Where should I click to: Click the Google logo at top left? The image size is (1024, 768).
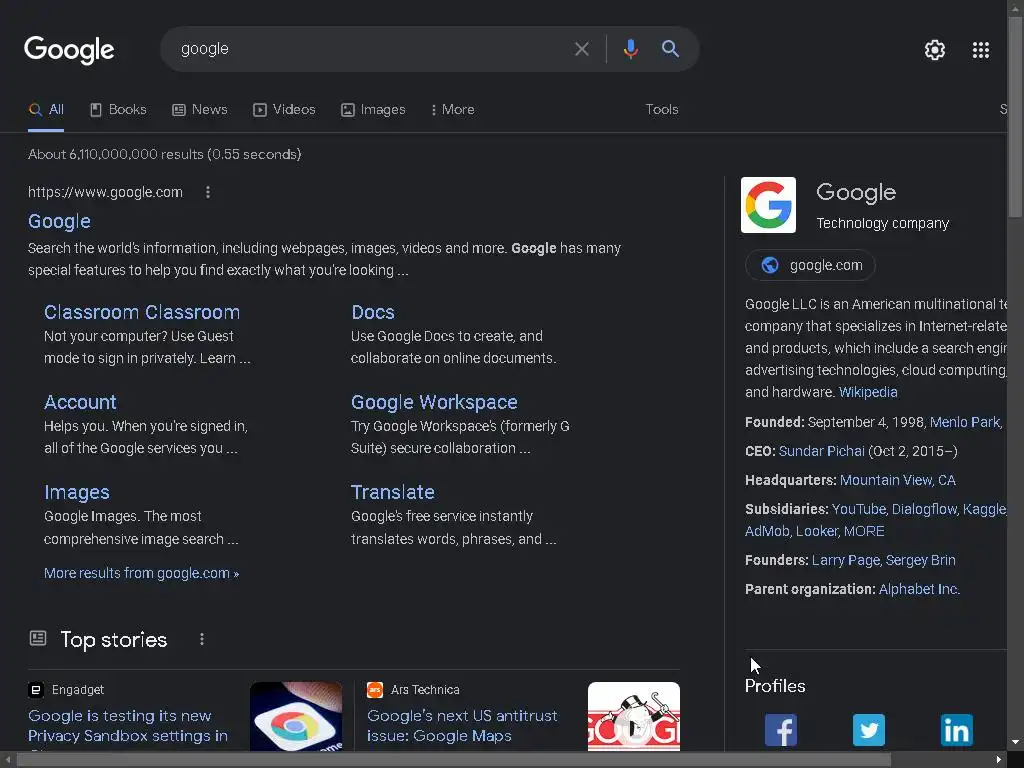(69, 50)
